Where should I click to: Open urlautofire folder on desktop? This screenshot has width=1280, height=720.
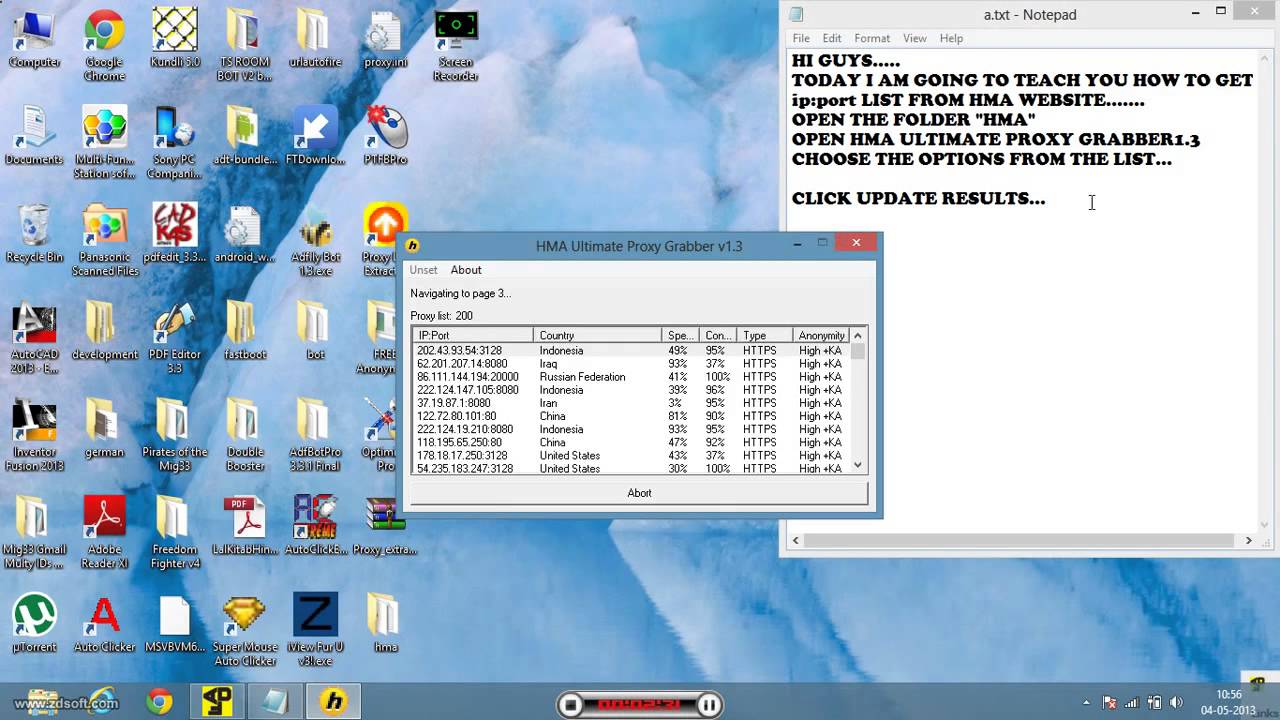(x=315, y=40)
